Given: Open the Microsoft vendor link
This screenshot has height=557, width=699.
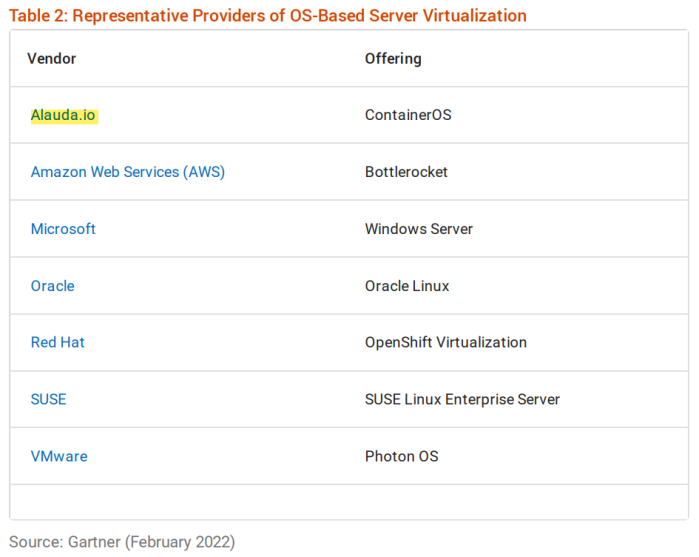Looking at the screenshot, I should [x=63, y=229].
